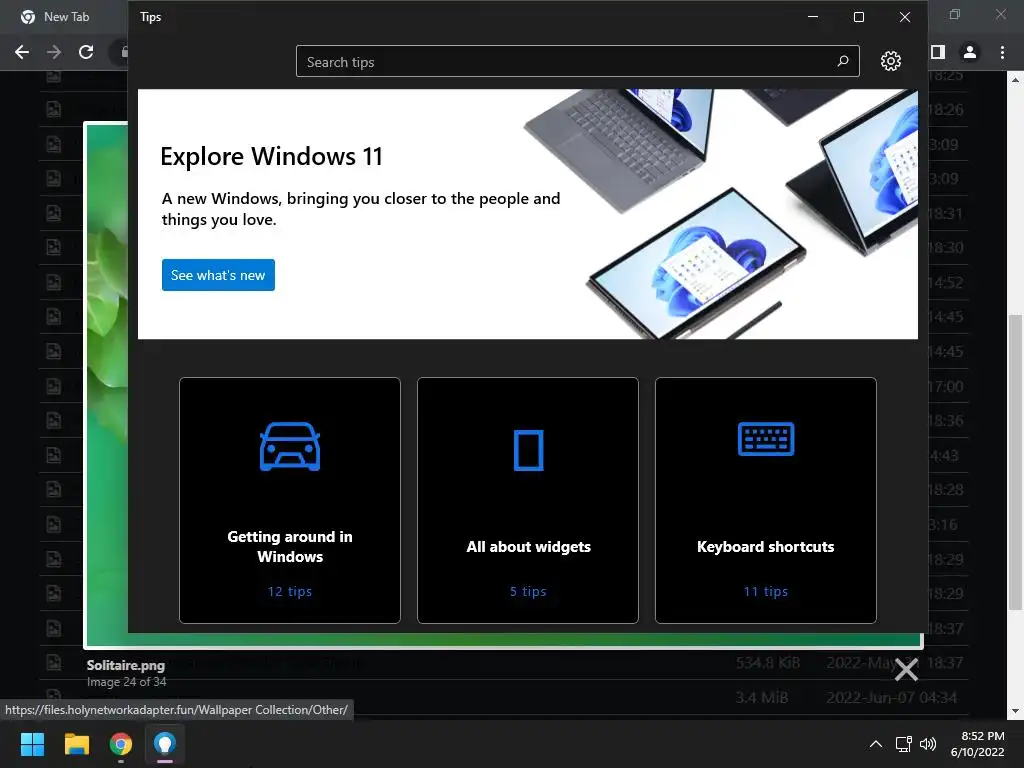1024x768 pixels.
Task: Open Chrome's three-dot menu
Action: [1002, 52]
